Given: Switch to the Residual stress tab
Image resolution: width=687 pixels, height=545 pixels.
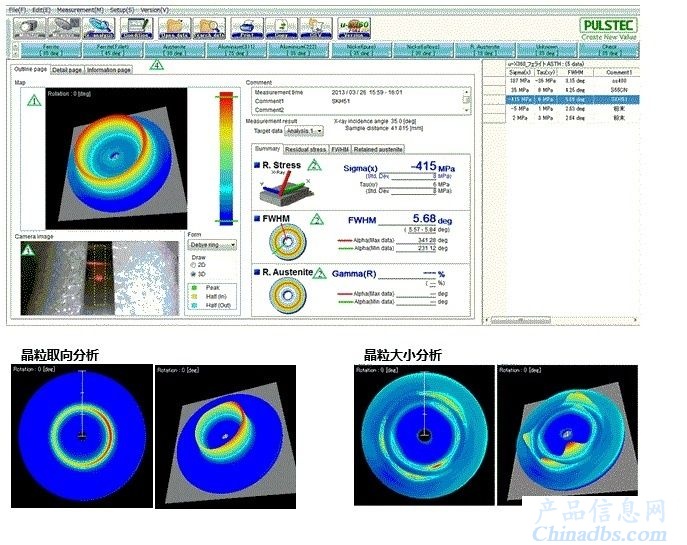Looking at the screenshot, I should click(306, 149).
